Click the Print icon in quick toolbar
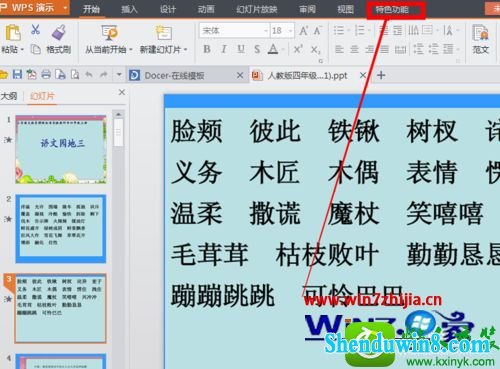 pyautogui.click(x=46, y=74)
